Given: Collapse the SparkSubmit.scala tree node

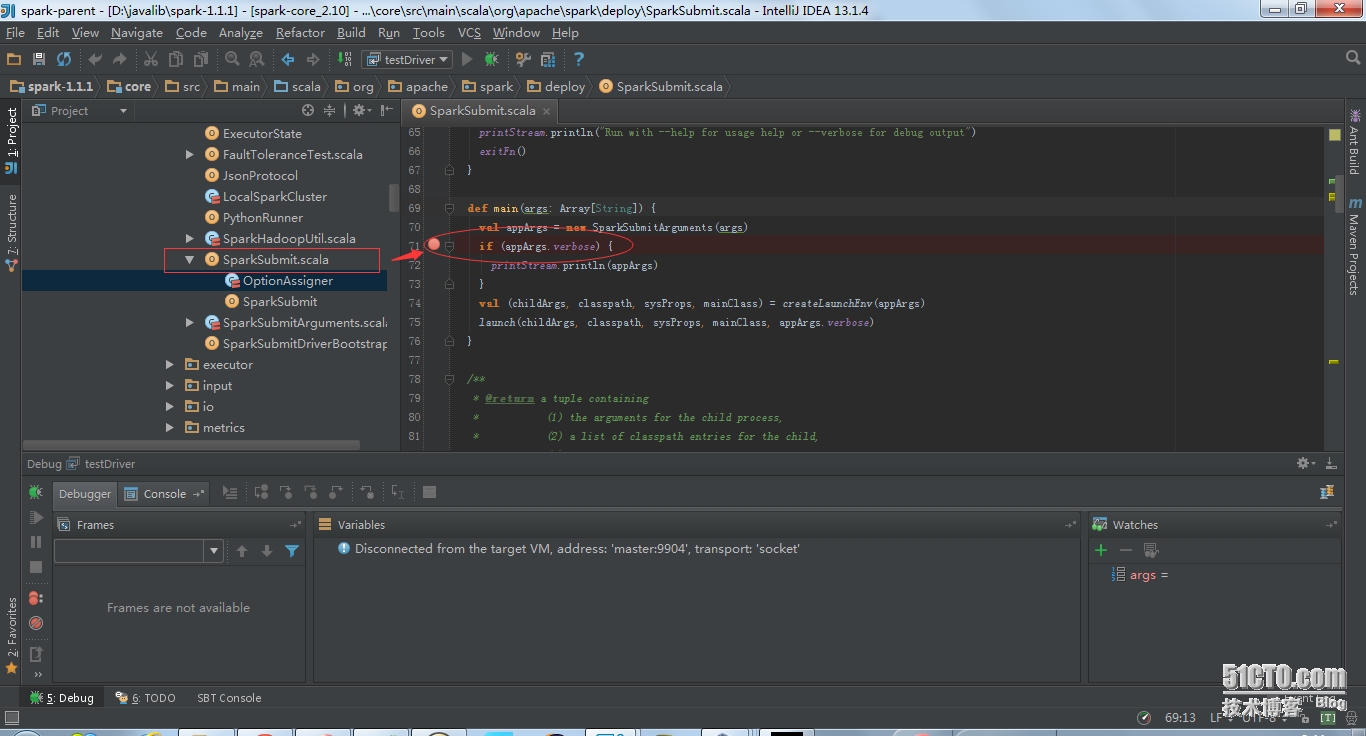Looking at the screenshot, I should pos(189,259).
